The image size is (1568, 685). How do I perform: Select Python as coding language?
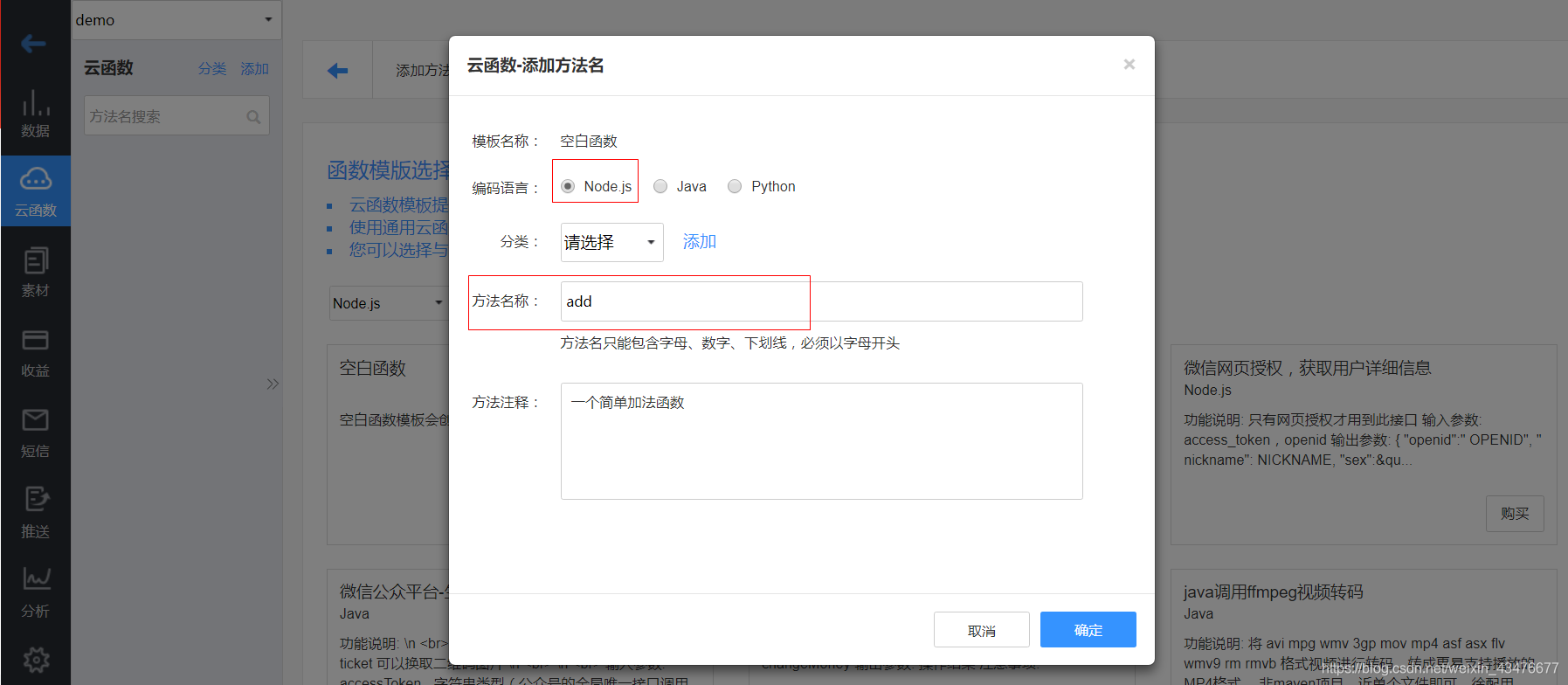(x=735, y=186)
